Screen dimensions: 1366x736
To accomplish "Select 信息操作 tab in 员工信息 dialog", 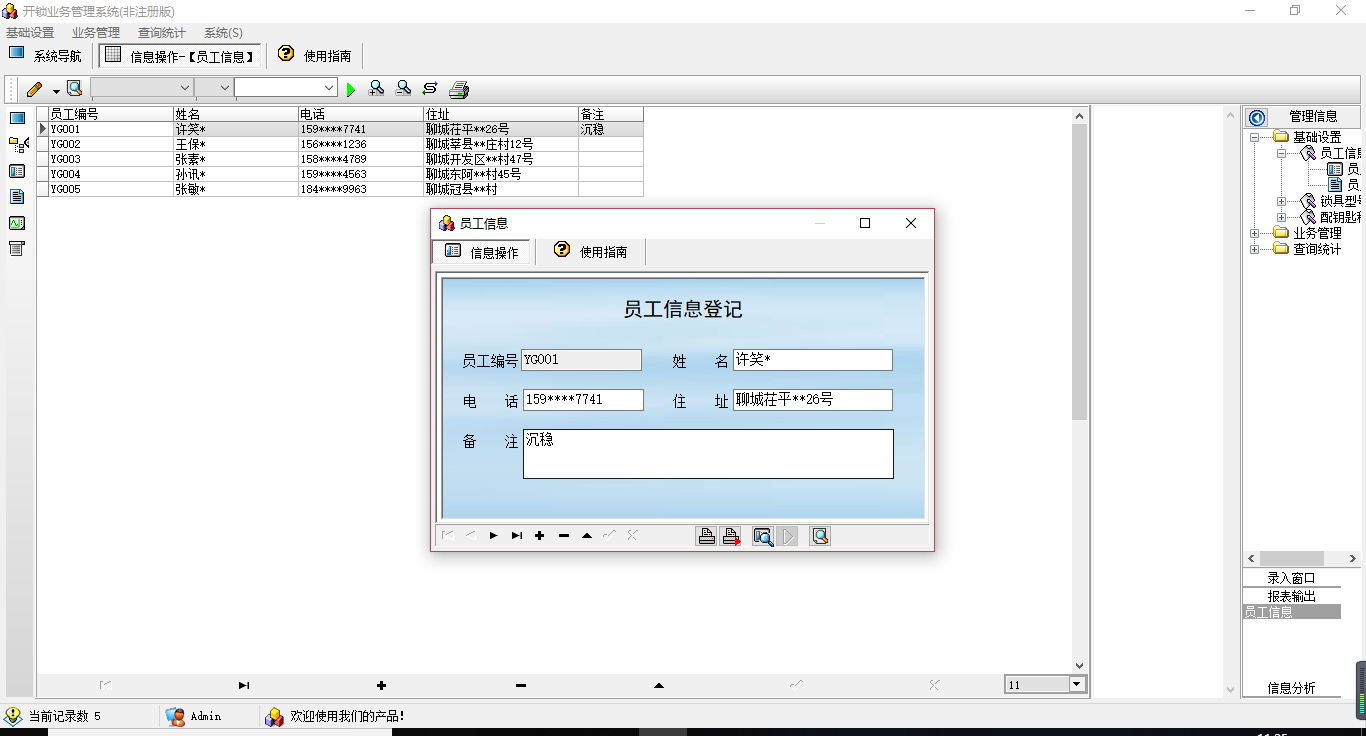I will click(481, 252).
